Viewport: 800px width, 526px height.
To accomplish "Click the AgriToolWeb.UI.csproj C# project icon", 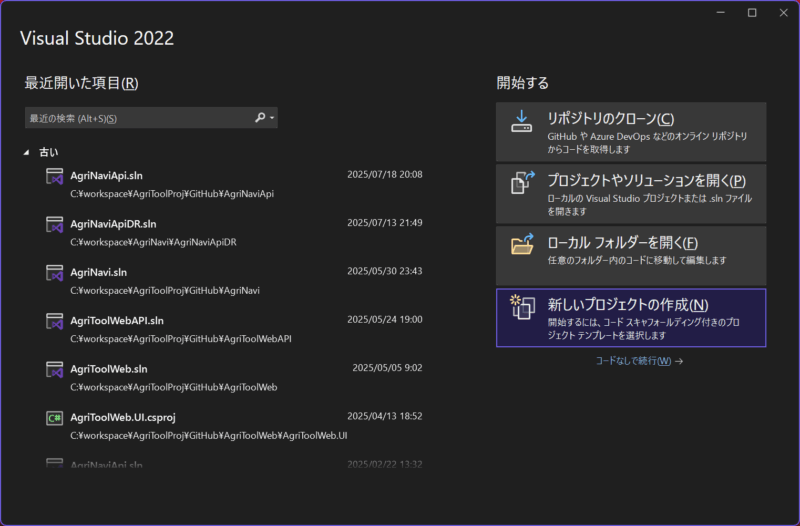I will (55, 418).
